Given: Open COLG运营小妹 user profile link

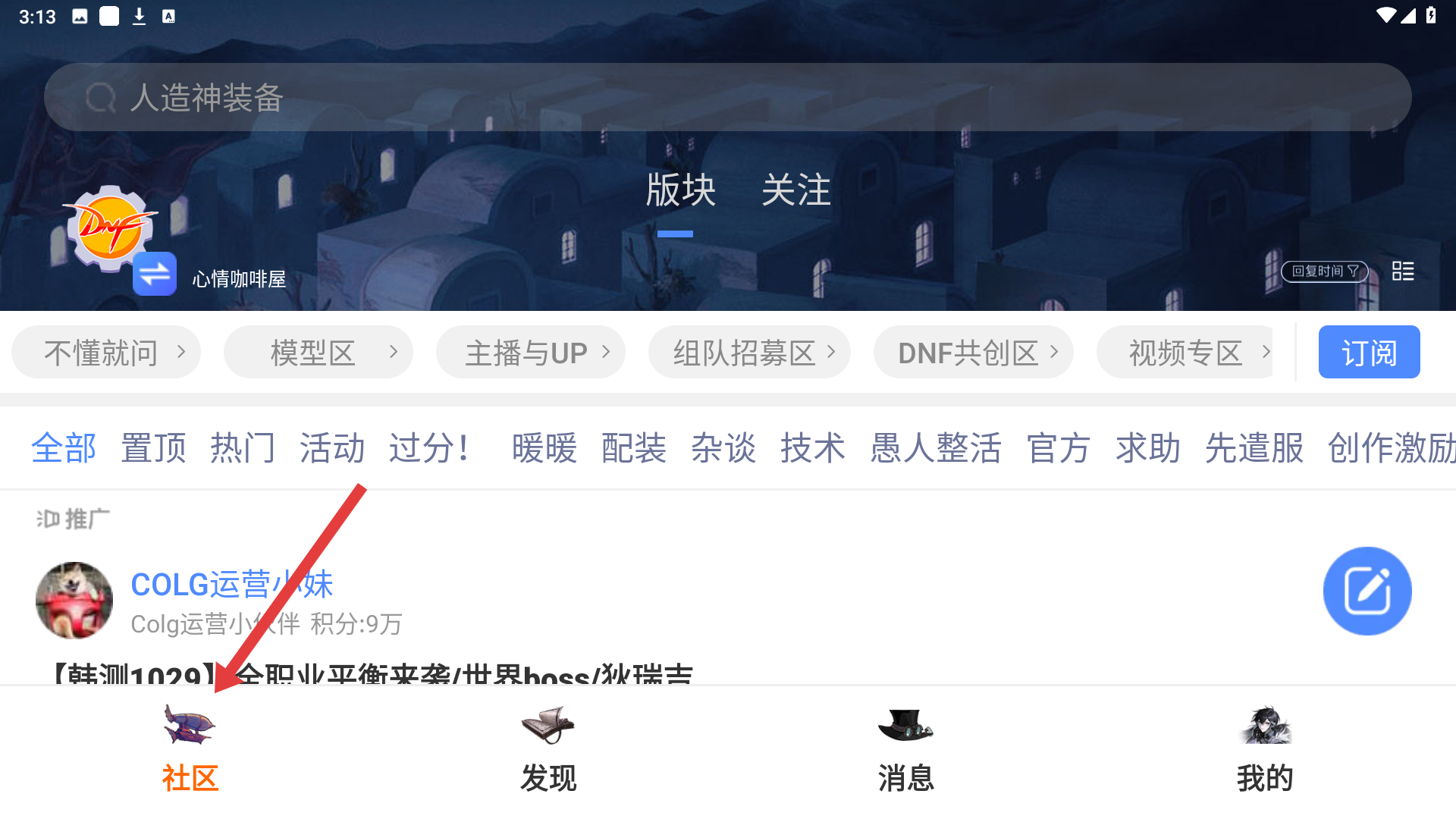Looking at the screenshot, I should (232, 585).
